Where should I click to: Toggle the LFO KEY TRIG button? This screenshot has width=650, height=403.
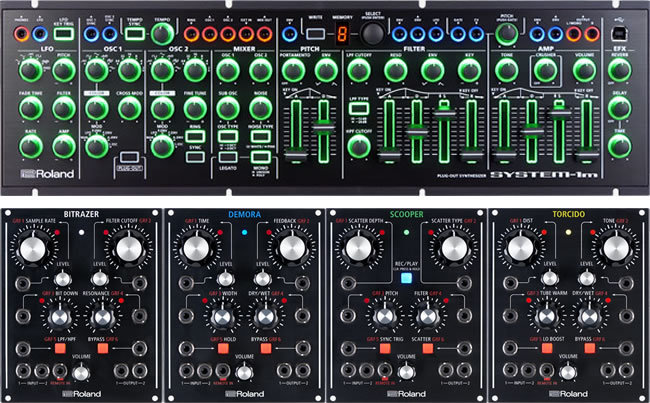click(x=64, y=34)
